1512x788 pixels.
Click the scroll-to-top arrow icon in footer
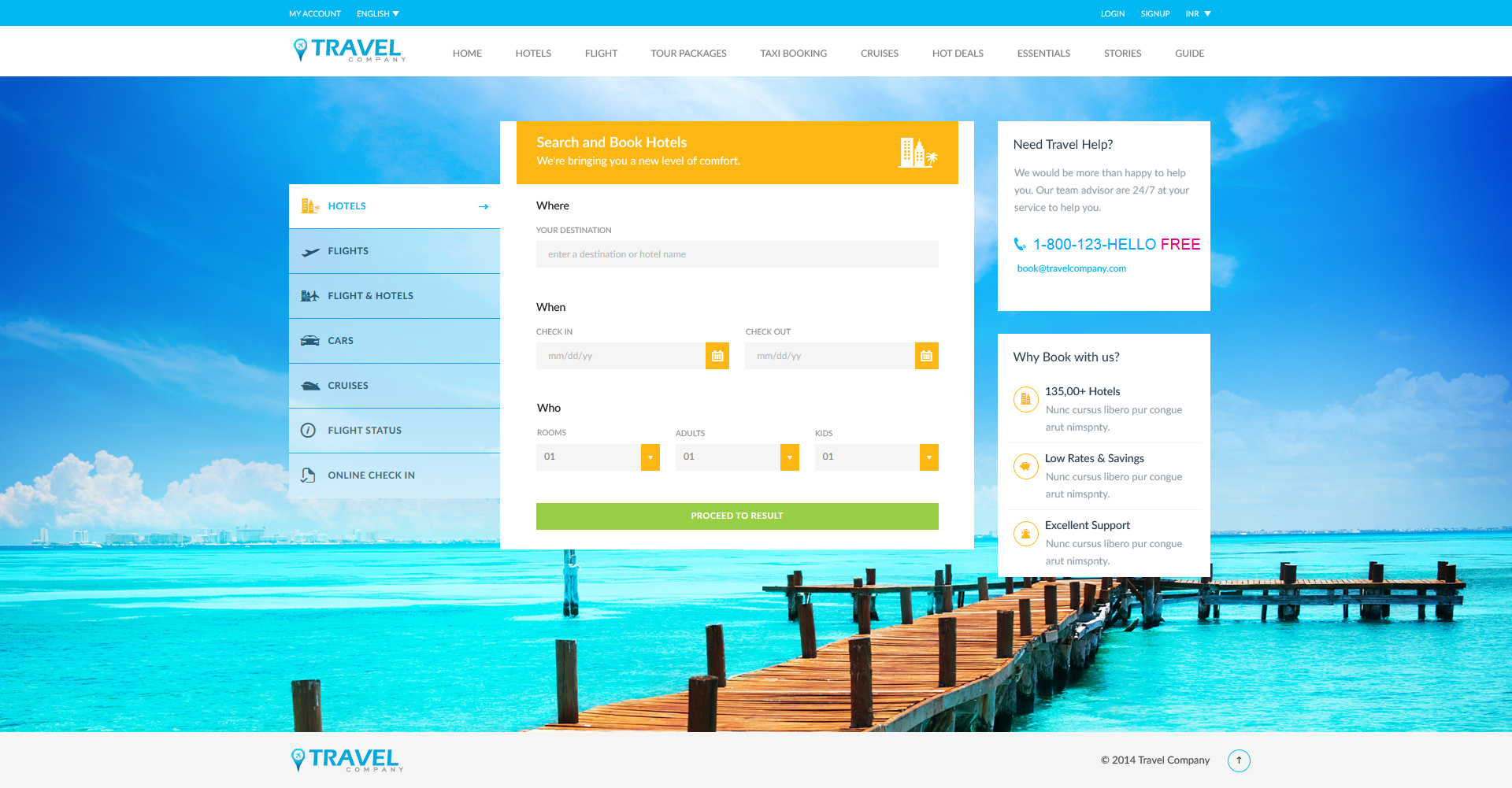click(x=1239, y=760)
